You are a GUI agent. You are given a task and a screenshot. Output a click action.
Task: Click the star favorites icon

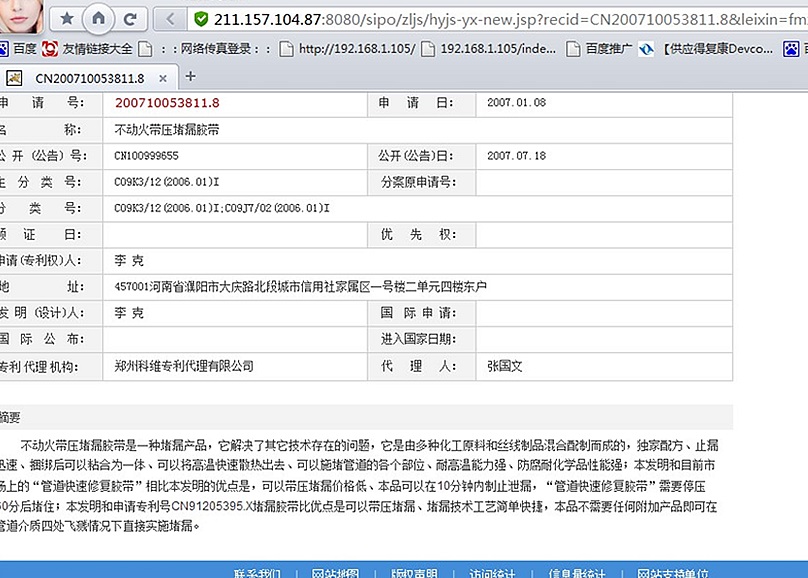coord(67,18)
